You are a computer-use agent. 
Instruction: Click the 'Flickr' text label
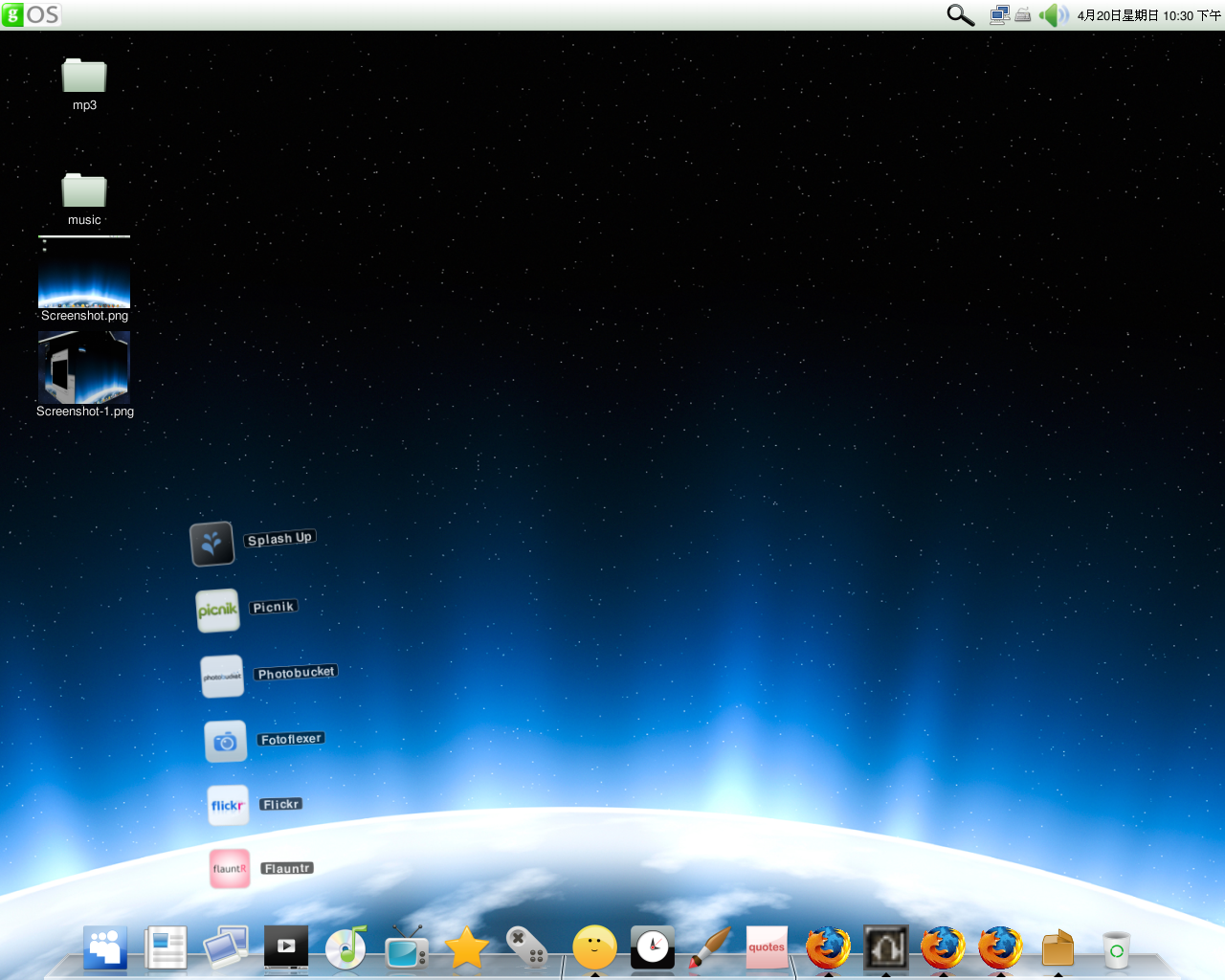coord(281,804)
